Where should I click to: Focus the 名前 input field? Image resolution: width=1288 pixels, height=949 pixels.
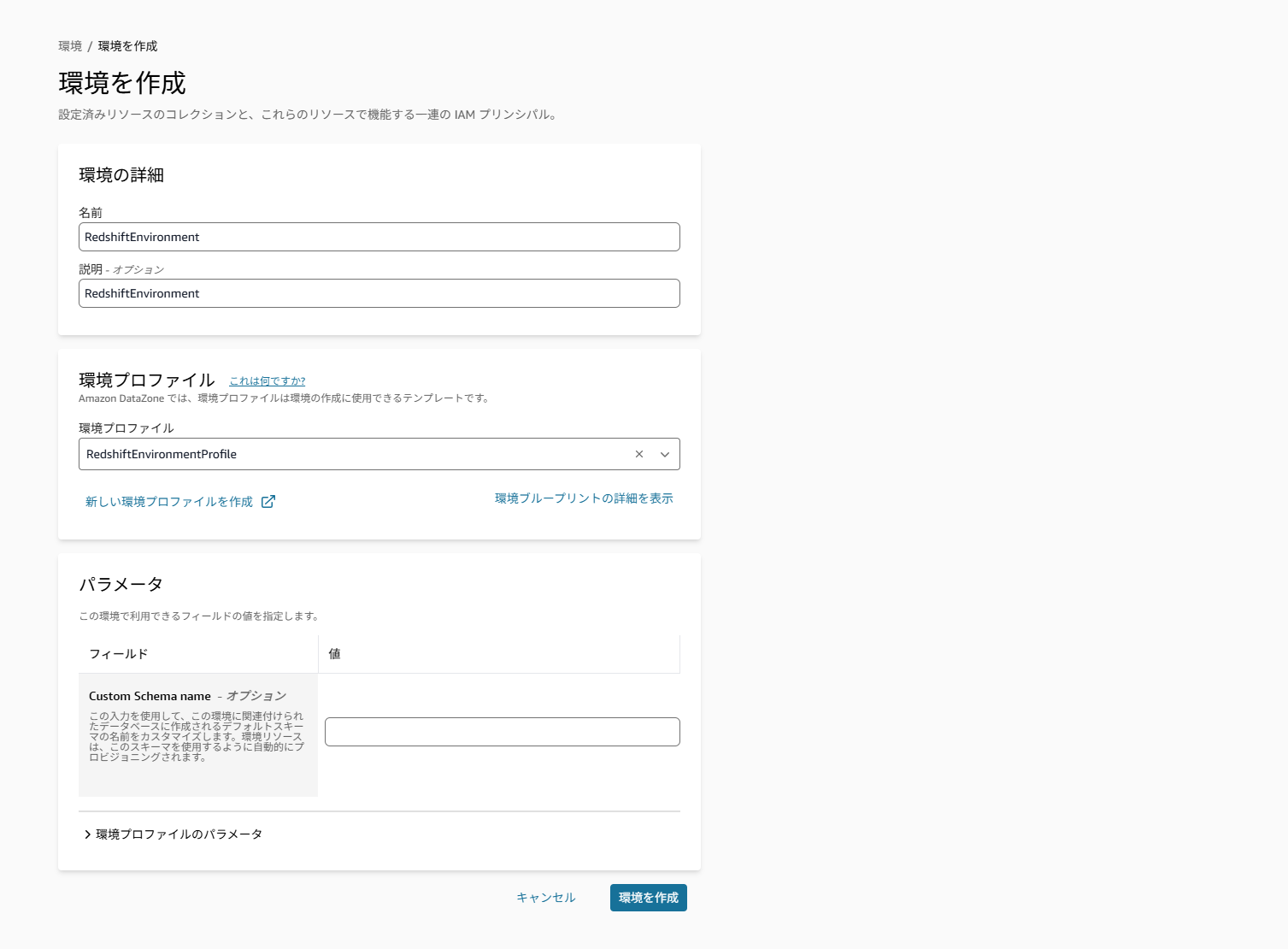coord(379,237)
